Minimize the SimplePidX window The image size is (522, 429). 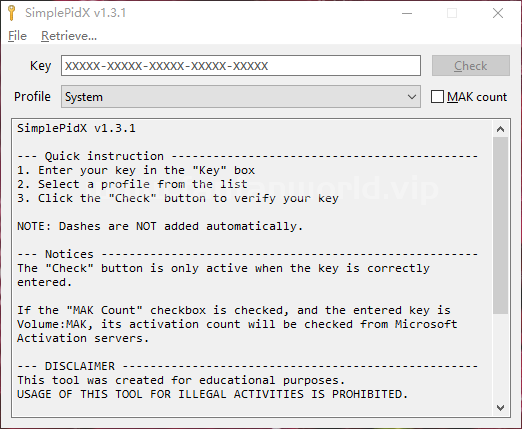(407, 13)
